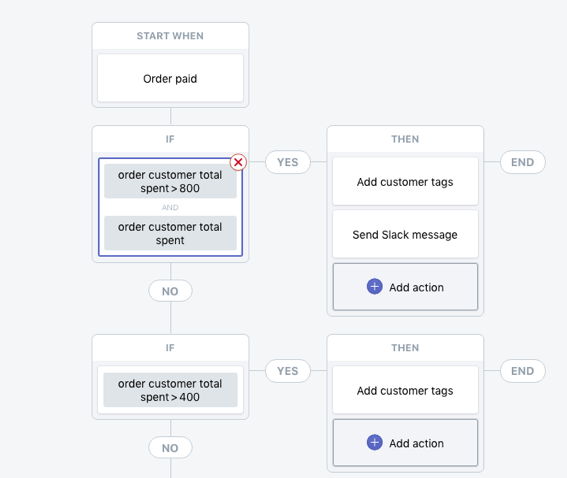Image resolution: width=567 pixels, height=478 pixels.
Task: Select the total spent > 400 condition
Action: [170, 390]
